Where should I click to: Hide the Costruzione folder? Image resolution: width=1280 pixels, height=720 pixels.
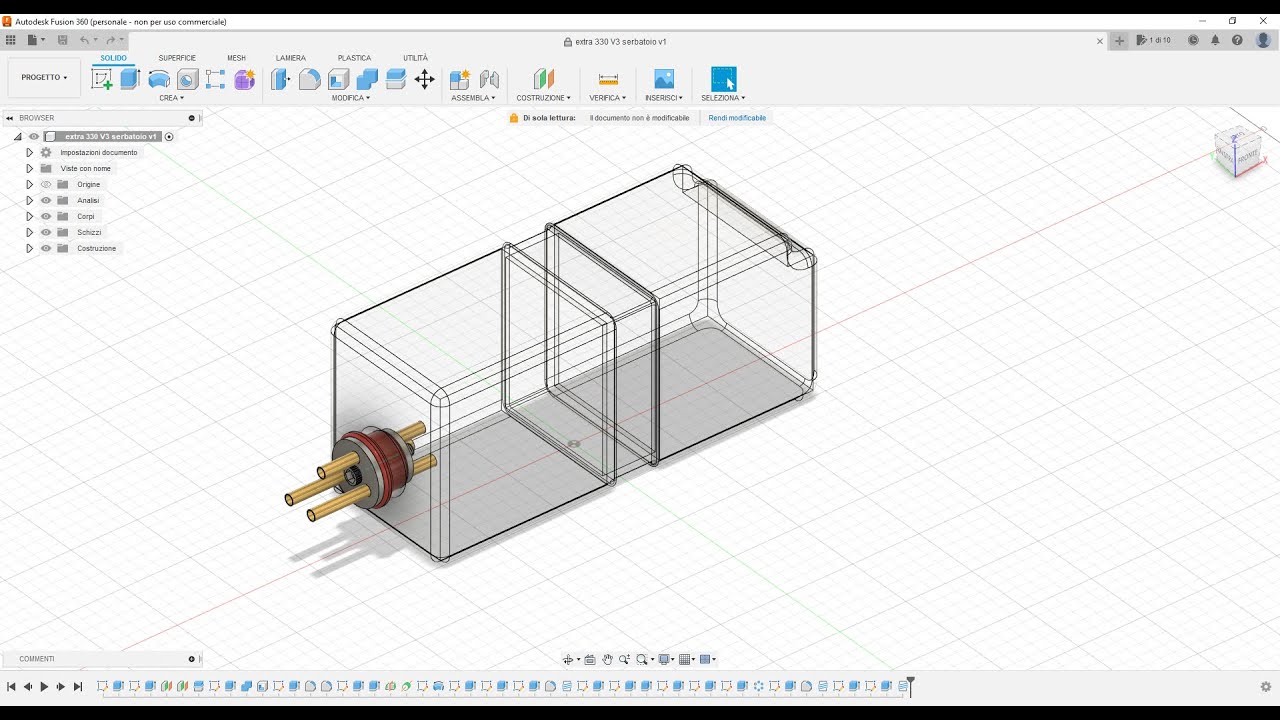click(46, 248)
